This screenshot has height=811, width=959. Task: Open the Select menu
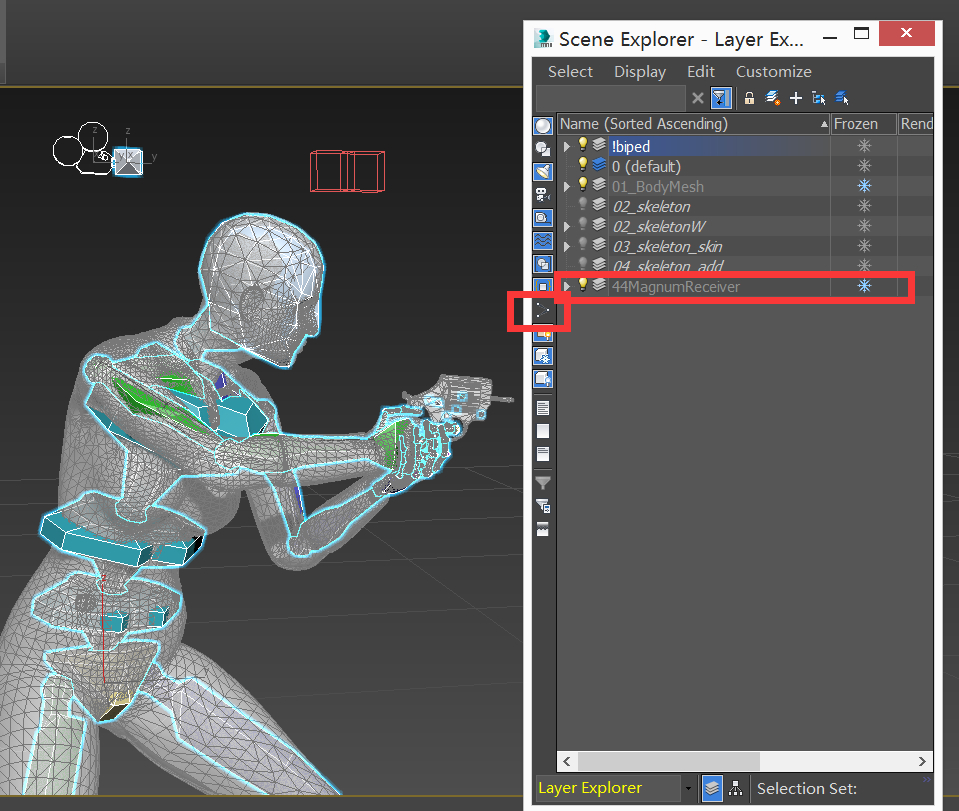[x=570, y=72]
